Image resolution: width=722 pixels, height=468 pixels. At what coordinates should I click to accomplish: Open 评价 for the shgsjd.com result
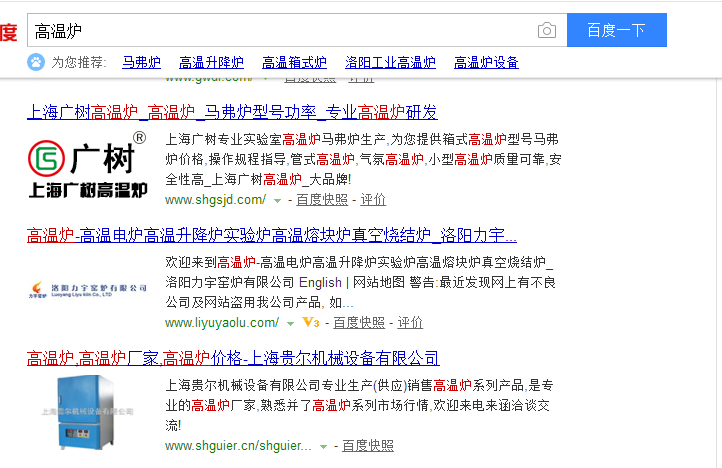tap(373, 200)
